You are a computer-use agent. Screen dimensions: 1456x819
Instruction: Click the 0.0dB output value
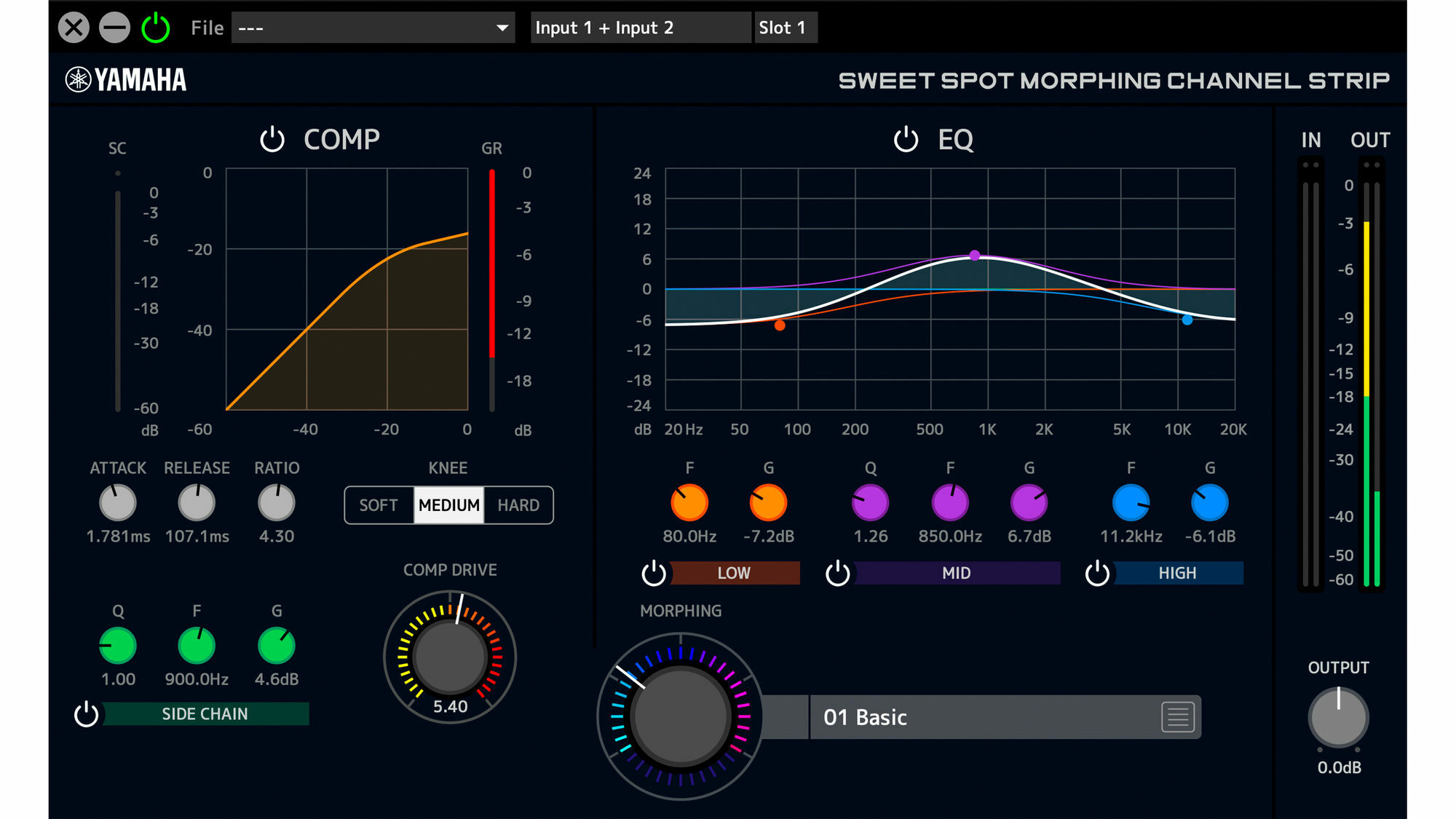[1339, 767]
